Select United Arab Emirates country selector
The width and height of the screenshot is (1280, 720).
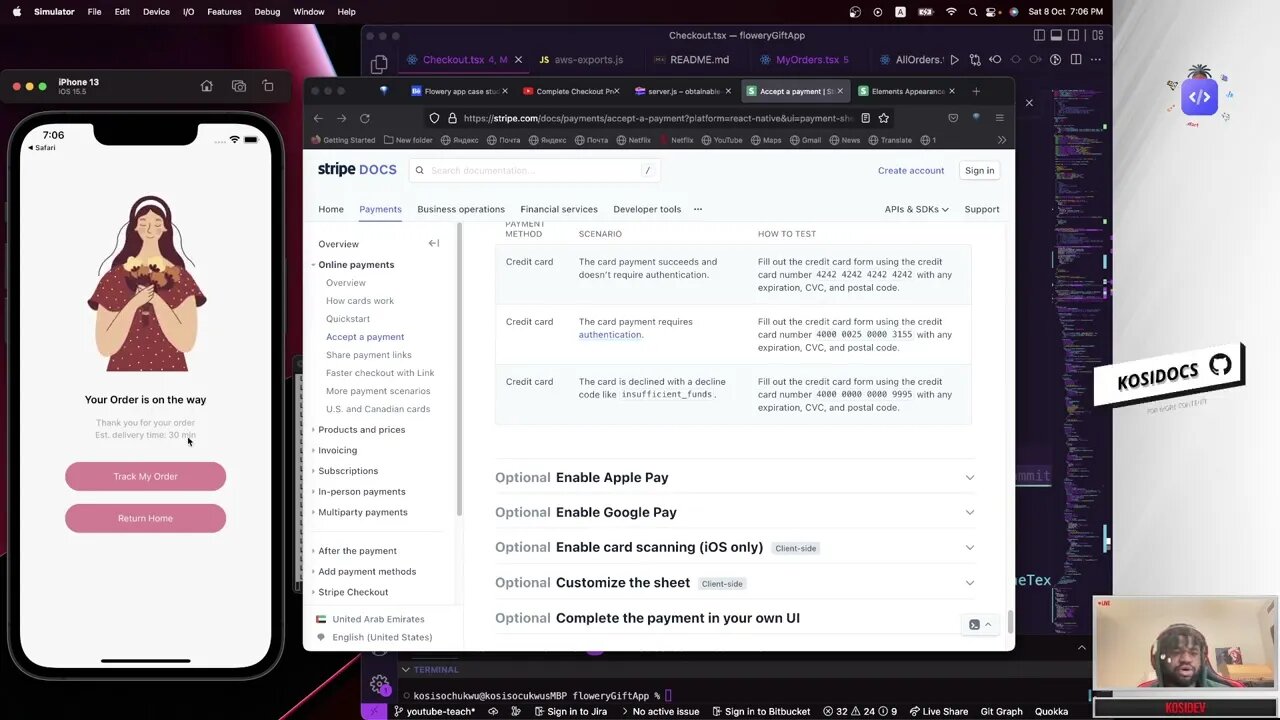pos(371,619)
